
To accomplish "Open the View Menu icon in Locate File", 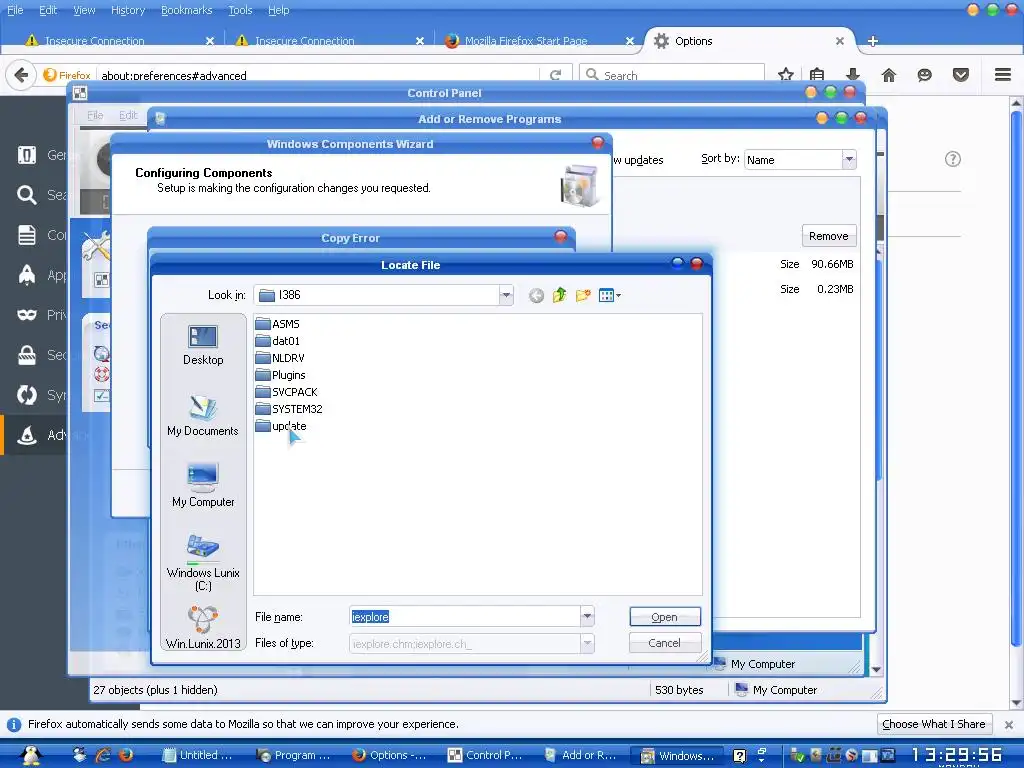I will pos(609,295).
